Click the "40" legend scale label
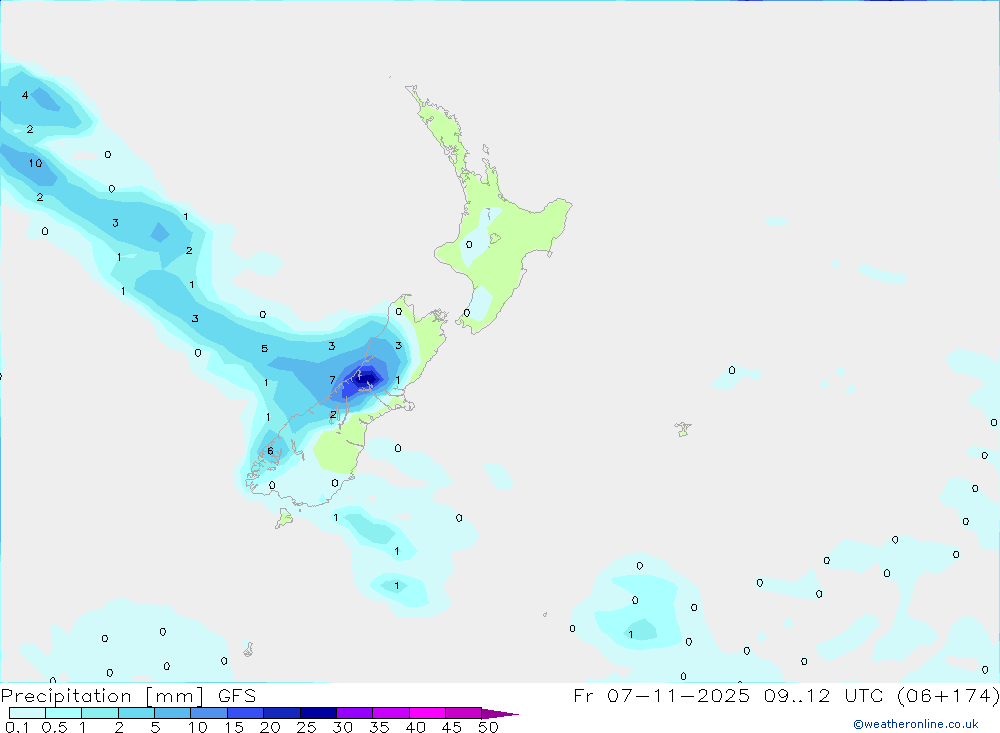Image resolution: width=1000 pixels, height=733 pixels. [x=416, y=727]
